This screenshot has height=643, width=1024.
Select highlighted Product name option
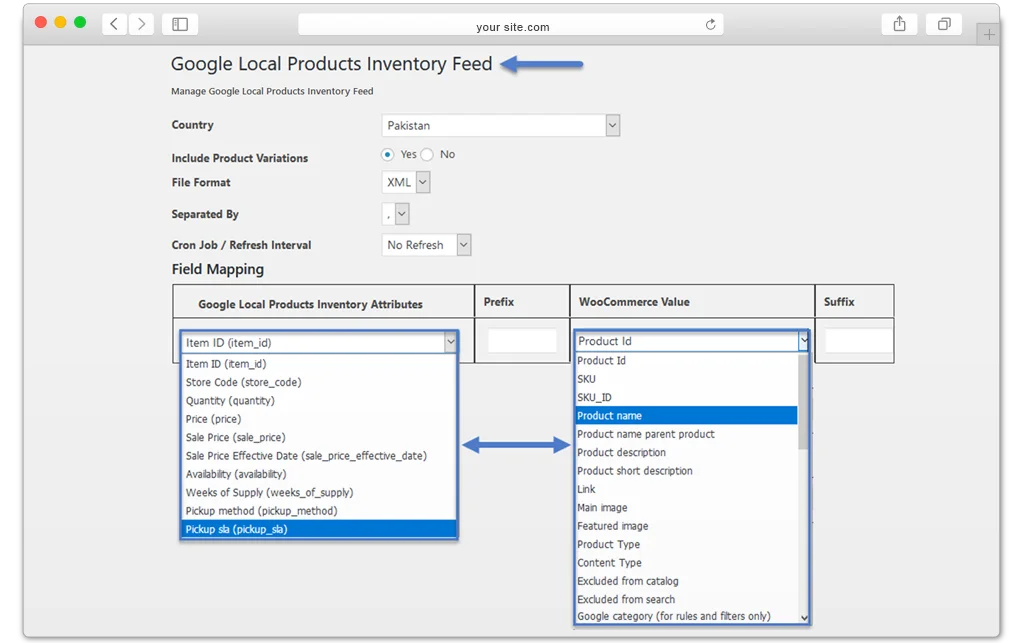pyautogui.click(x=686, y=415)
